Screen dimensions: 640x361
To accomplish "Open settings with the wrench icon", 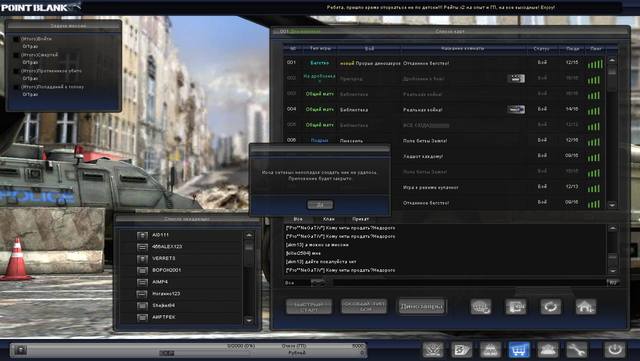I will pyautogui.click(x=576, y=350).
